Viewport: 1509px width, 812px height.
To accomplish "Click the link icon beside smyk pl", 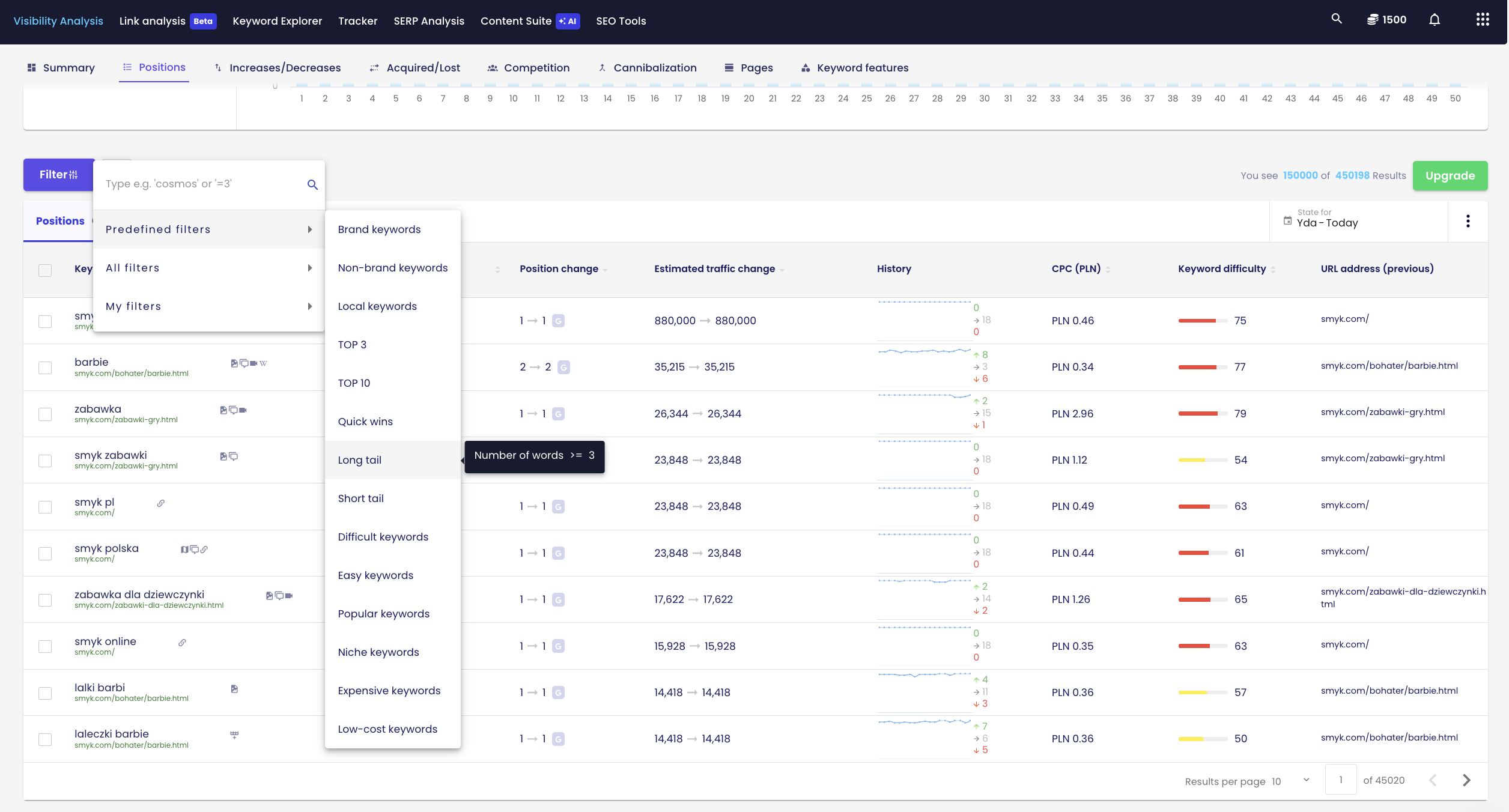I will click(x=161, y=503).
